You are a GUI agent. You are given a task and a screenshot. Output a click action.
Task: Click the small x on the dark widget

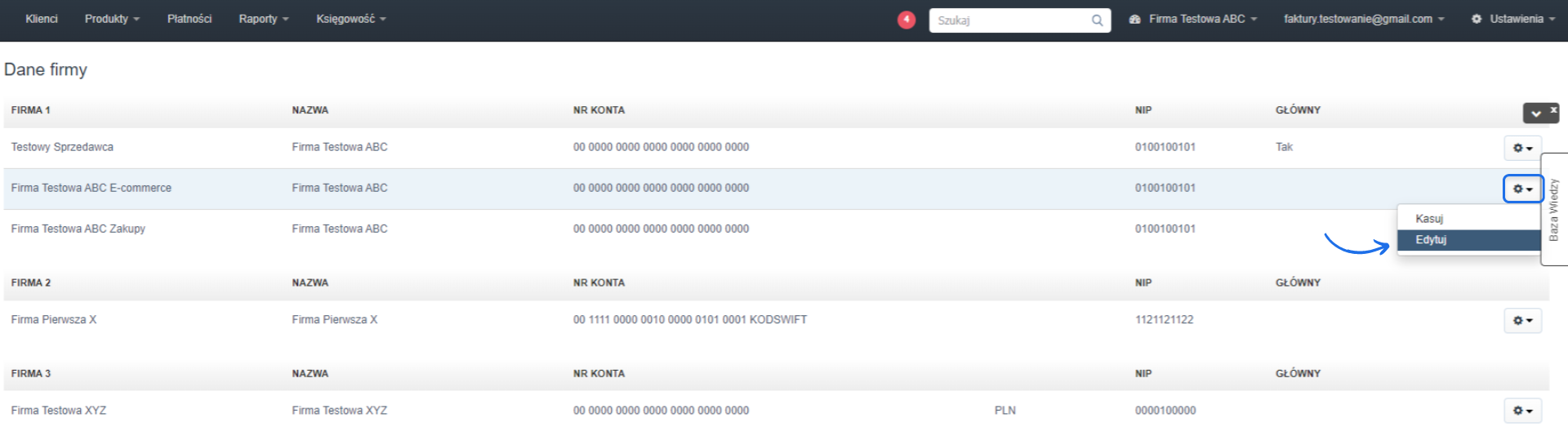pos(1553,109)
